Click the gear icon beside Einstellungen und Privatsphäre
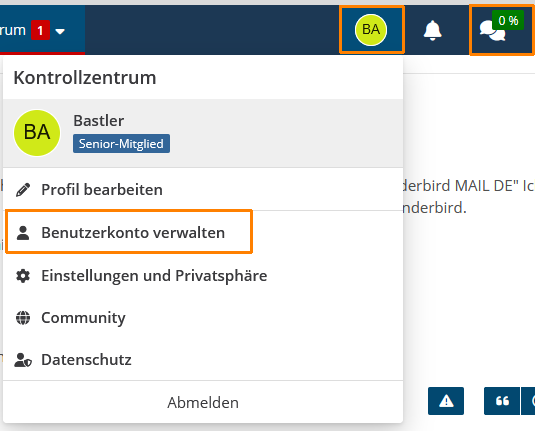 click(x=23, y=276)
